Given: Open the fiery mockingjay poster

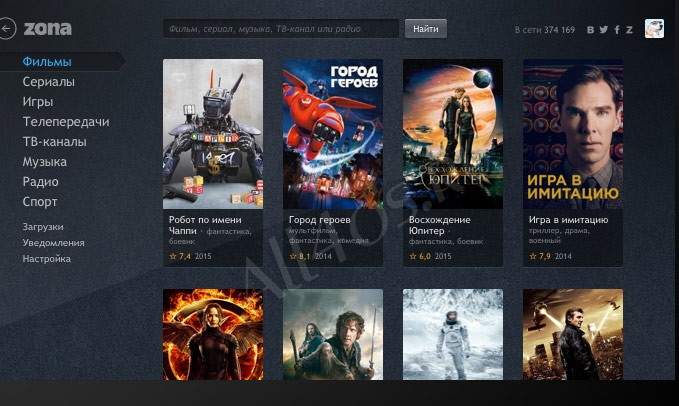Looking at the screenshot, I should click(213, 335).
